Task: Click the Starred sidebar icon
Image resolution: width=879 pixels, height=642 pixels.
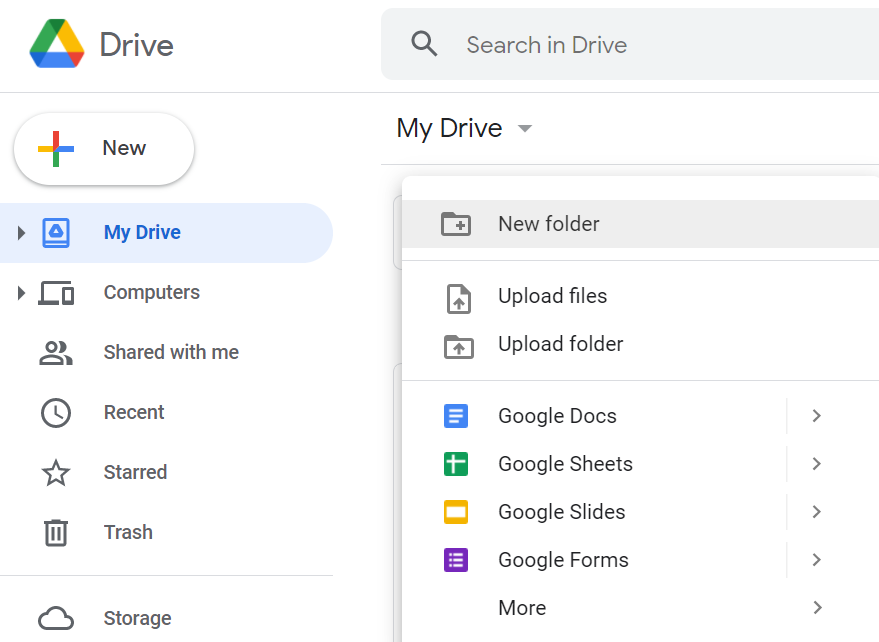Action: (57, 472)
